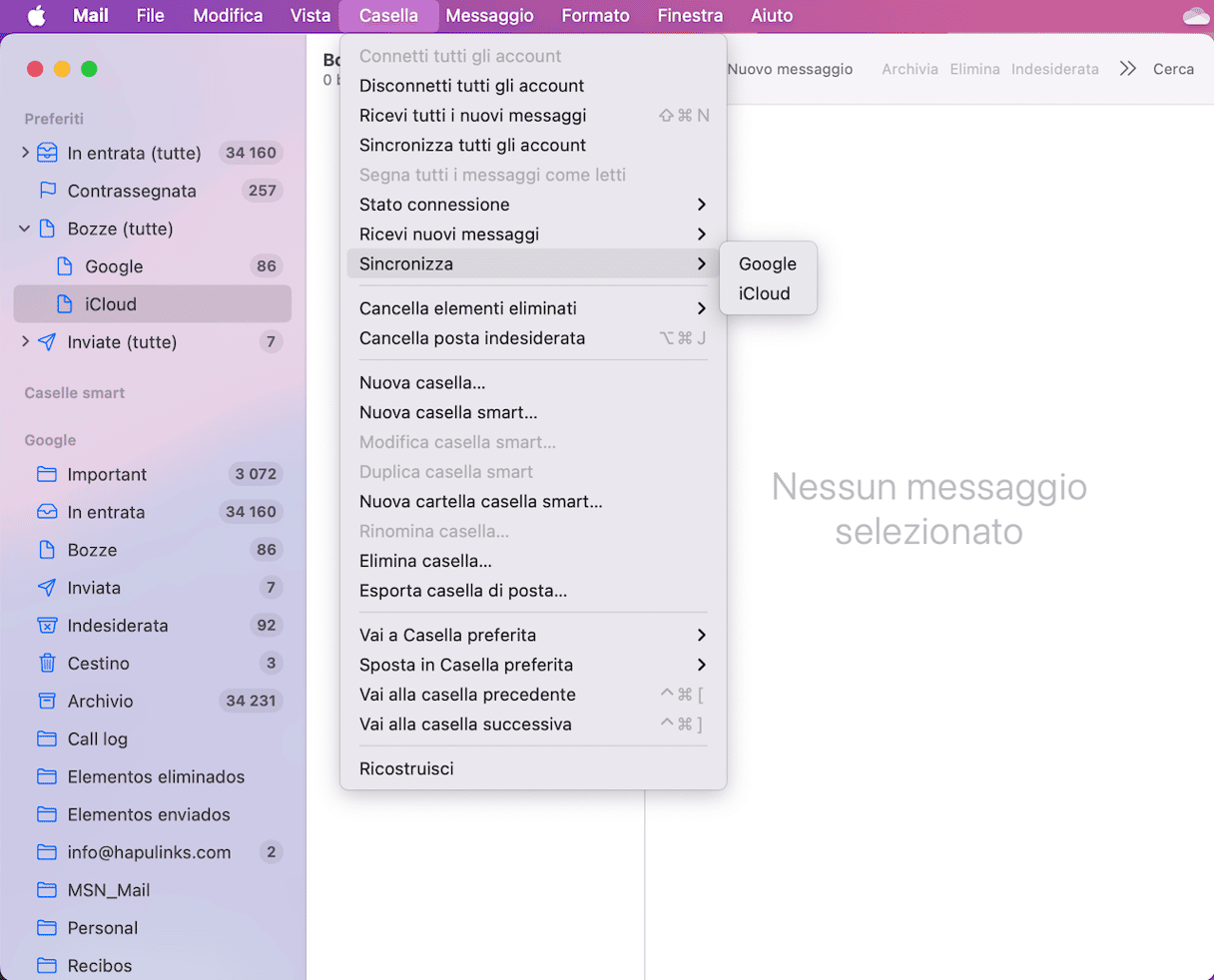The width and height of the screenshot is (1214, 980).
Task: Click the Nuovo messaggio toolbar button
Action: coord(790,69)
